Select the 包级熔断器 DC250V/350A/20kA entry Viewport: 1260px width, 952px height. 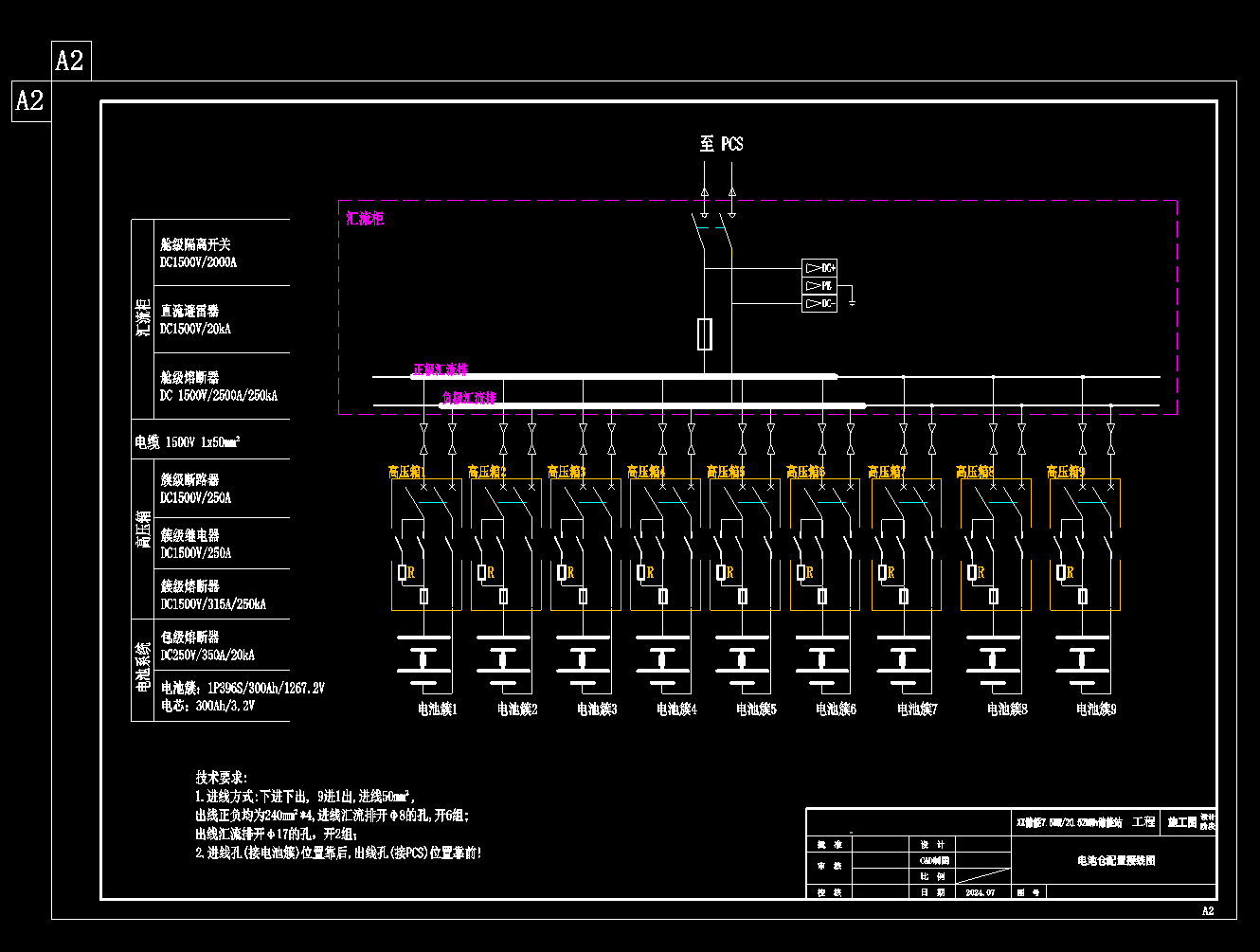[207, 645]
